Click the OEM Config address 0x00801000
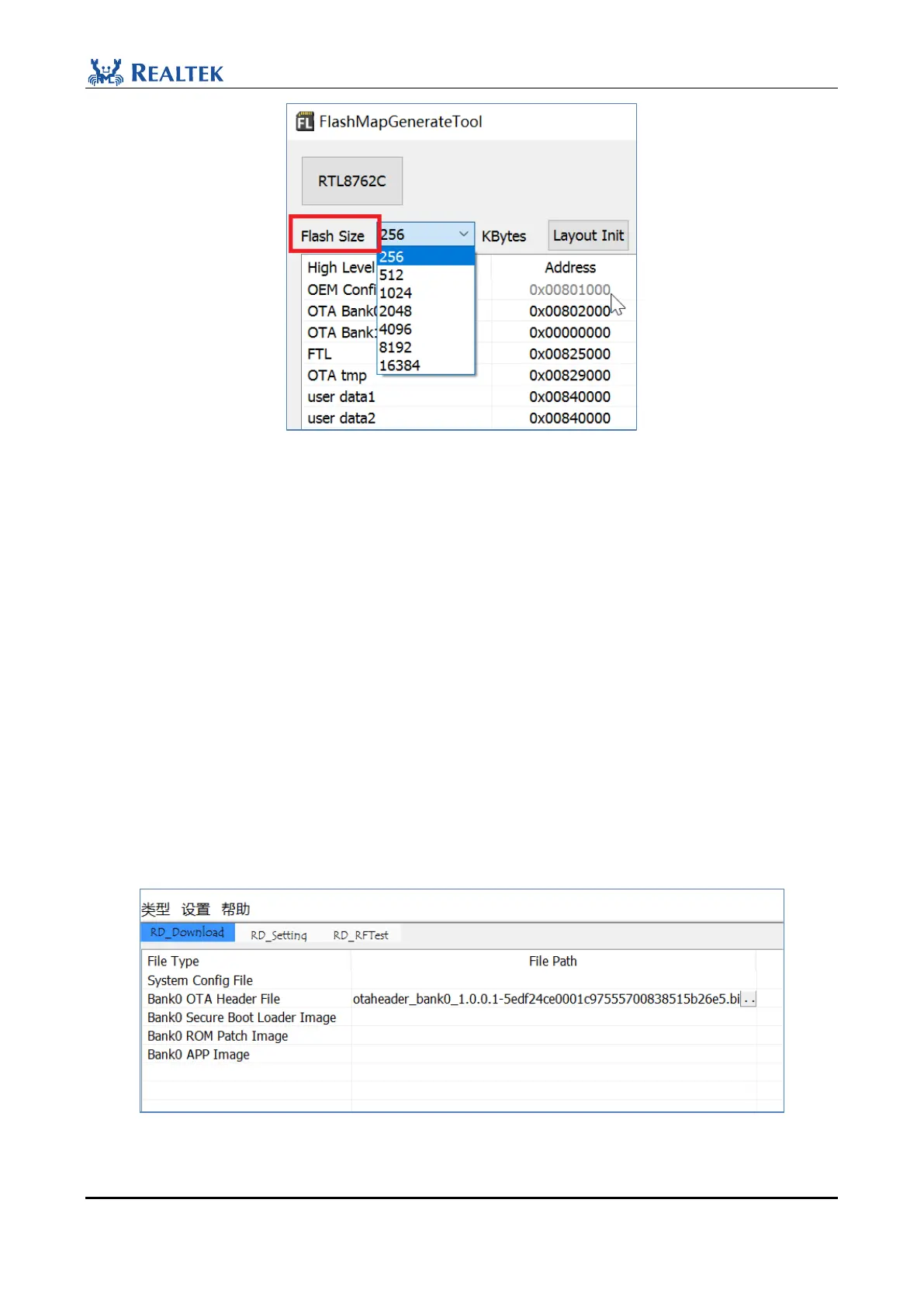 point(569,289)
